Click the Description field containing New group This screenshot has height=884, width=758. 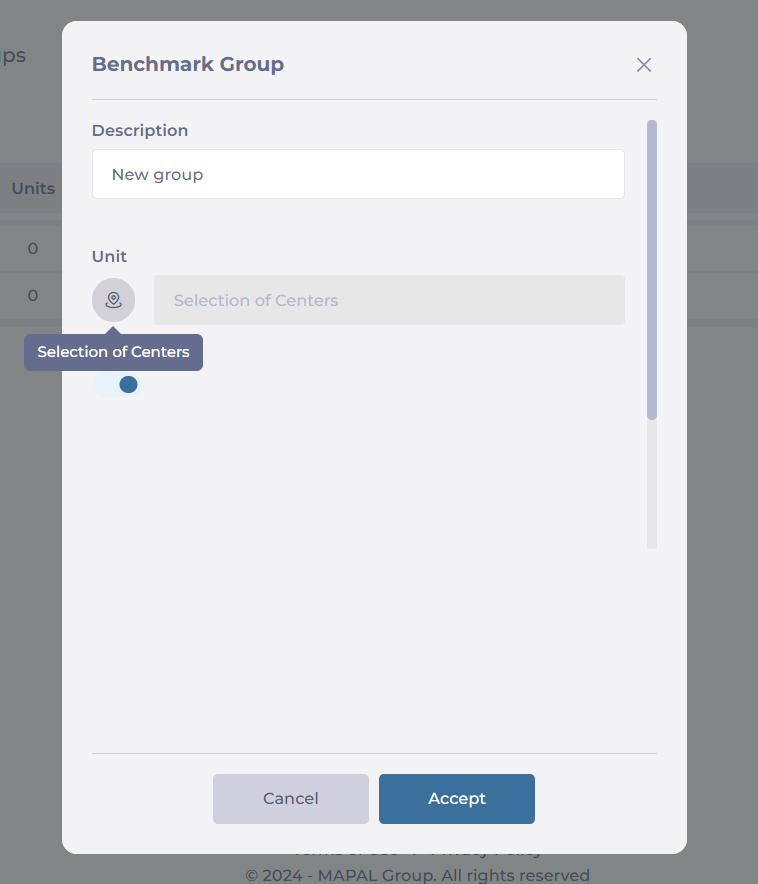pyautogui.click(x=358, y=174)
